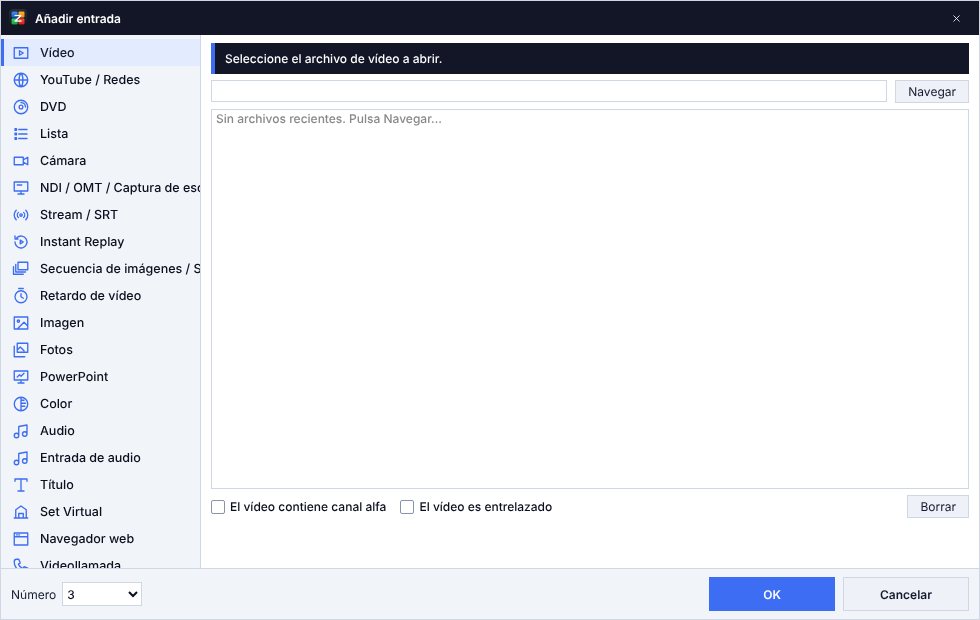Screen dimensions: 980x620
Task: Click the music note icon beside Entrada de audio
Action: click(21, 458)
